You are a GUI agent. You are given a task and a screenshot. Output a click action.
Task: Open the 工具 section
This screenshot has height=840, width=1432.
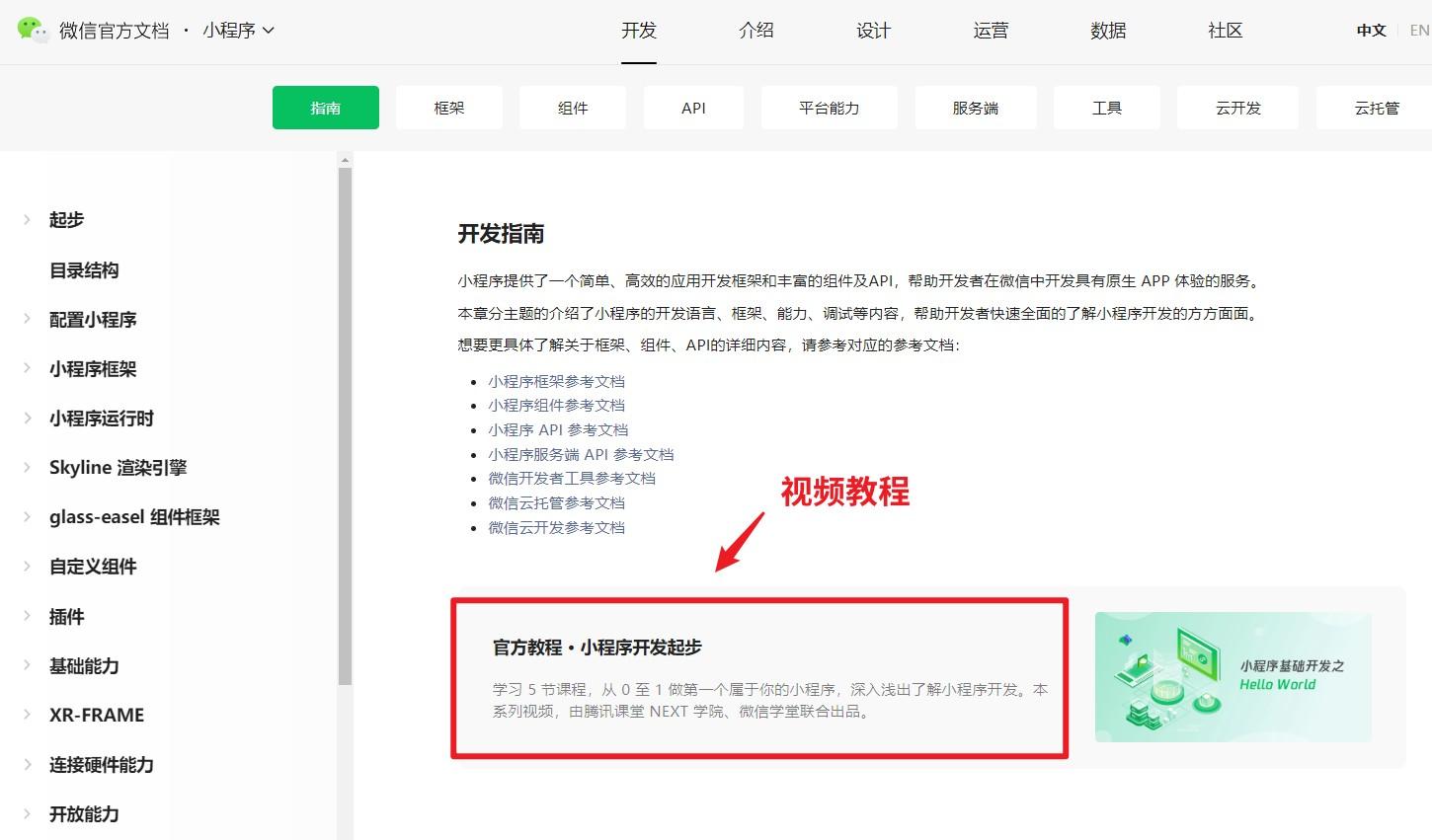pos(1107,108)
